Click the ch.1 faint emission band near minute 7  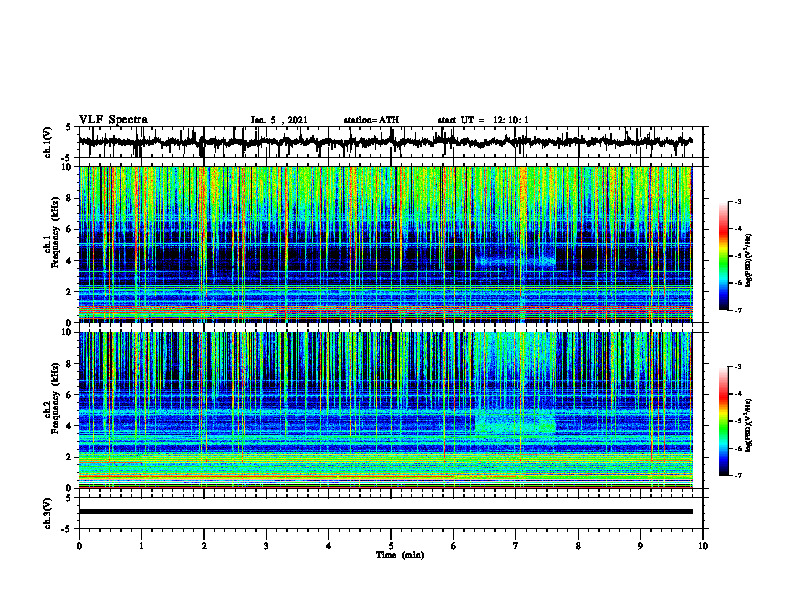tap(515, 262)
